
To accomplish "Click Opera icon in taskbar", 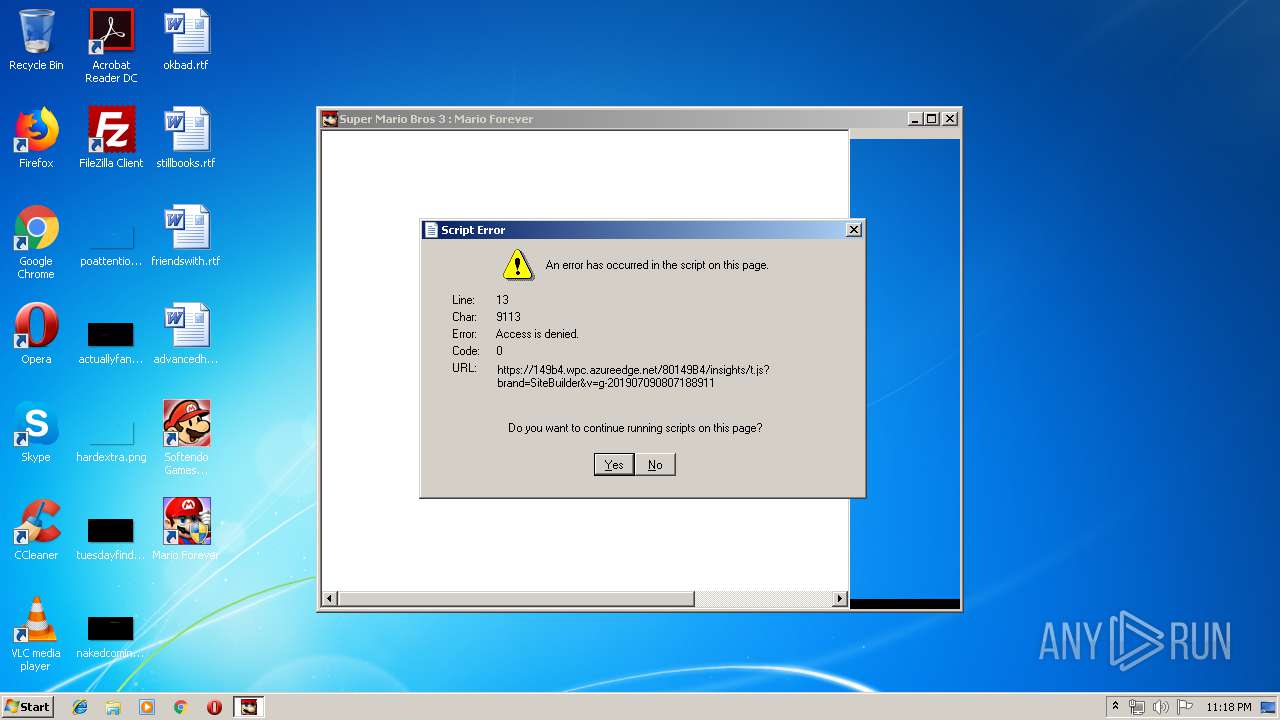I will point(214,707).
